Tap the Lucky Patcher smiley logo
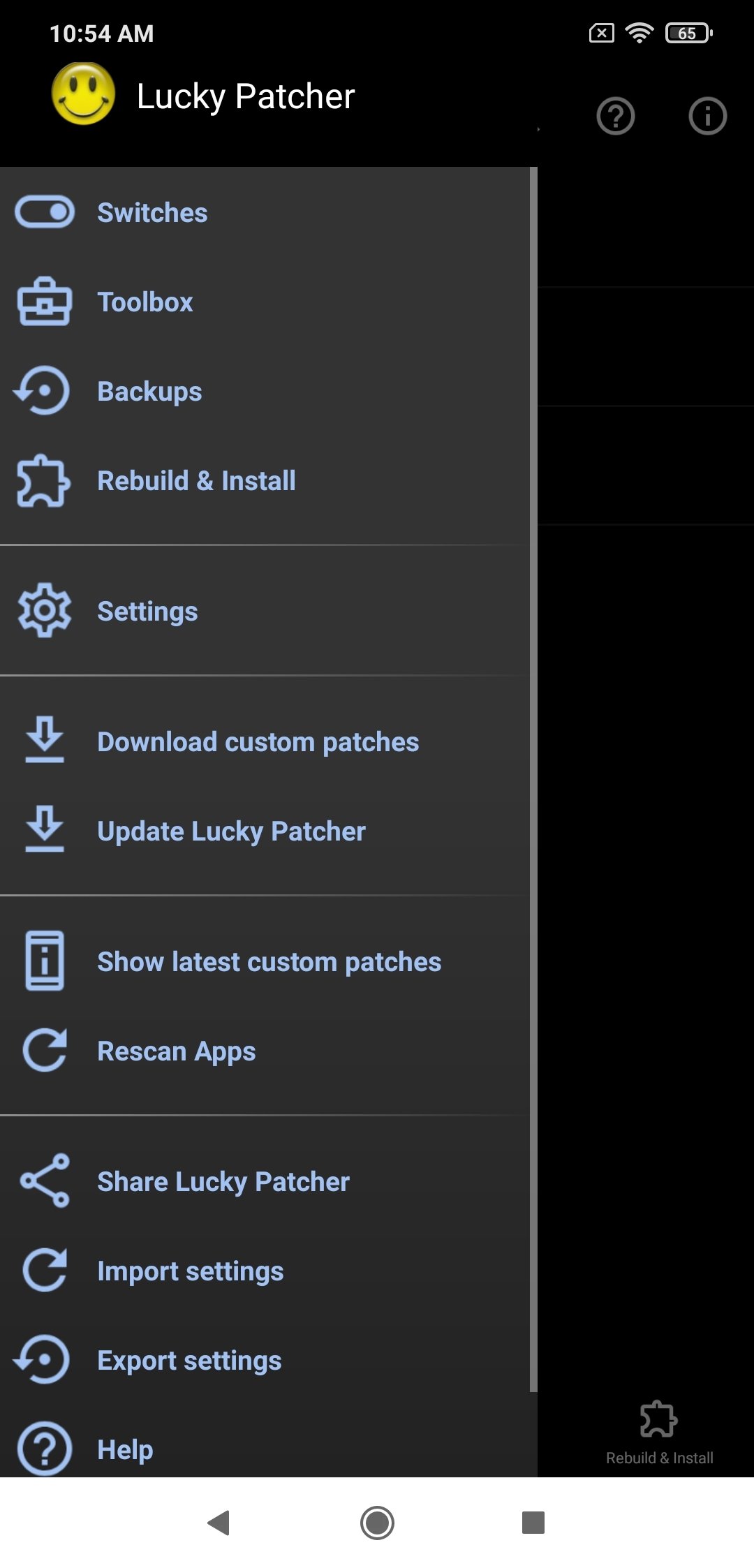Viewport: 754px width, 1568px height. (84, 94)
